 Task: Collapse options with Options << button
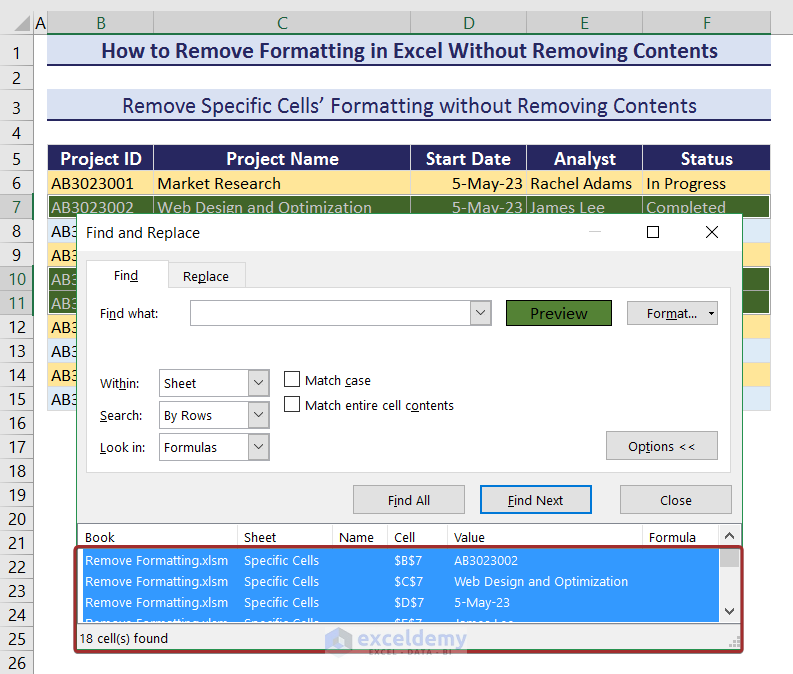pyautogui.click(x=662, y=446)
